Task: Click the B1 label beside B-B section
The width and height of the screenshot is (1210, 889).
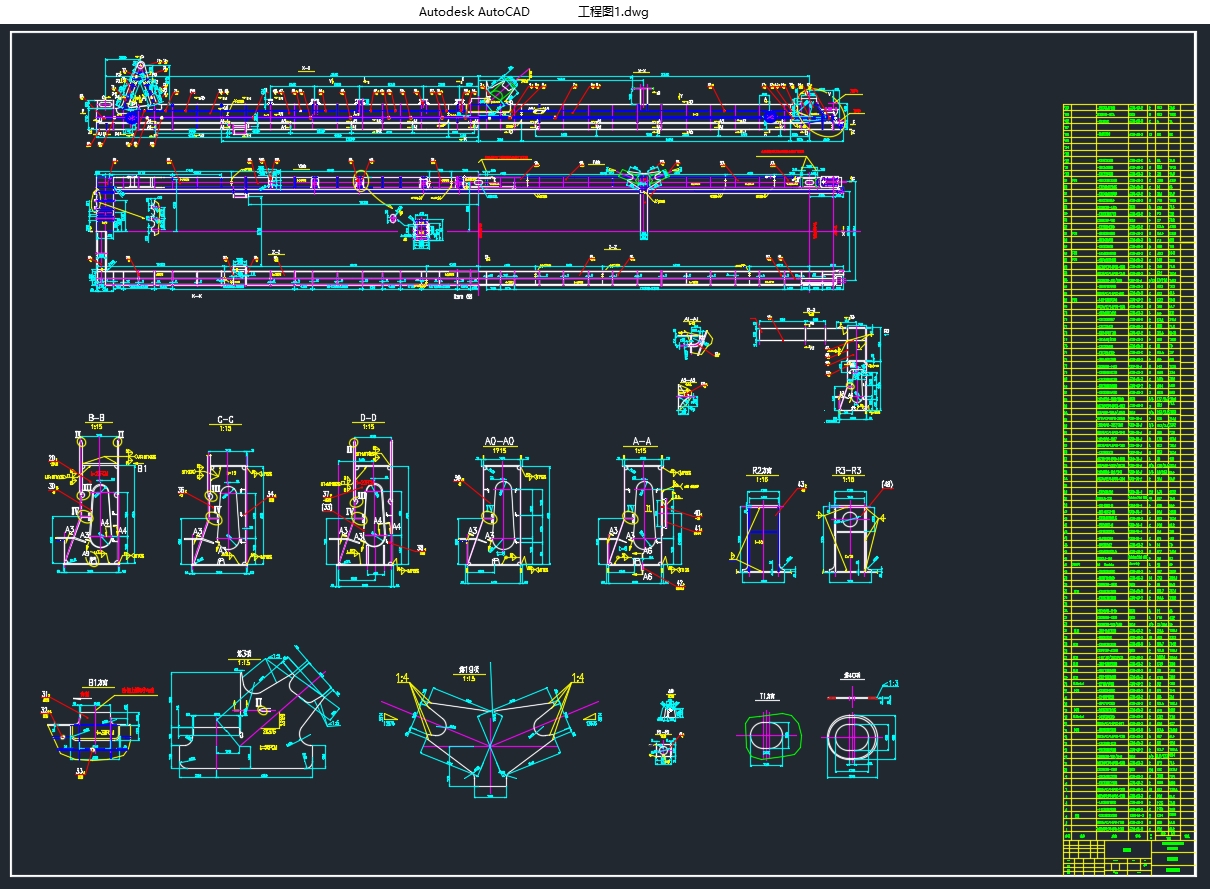Action: [x=142, y=468]
